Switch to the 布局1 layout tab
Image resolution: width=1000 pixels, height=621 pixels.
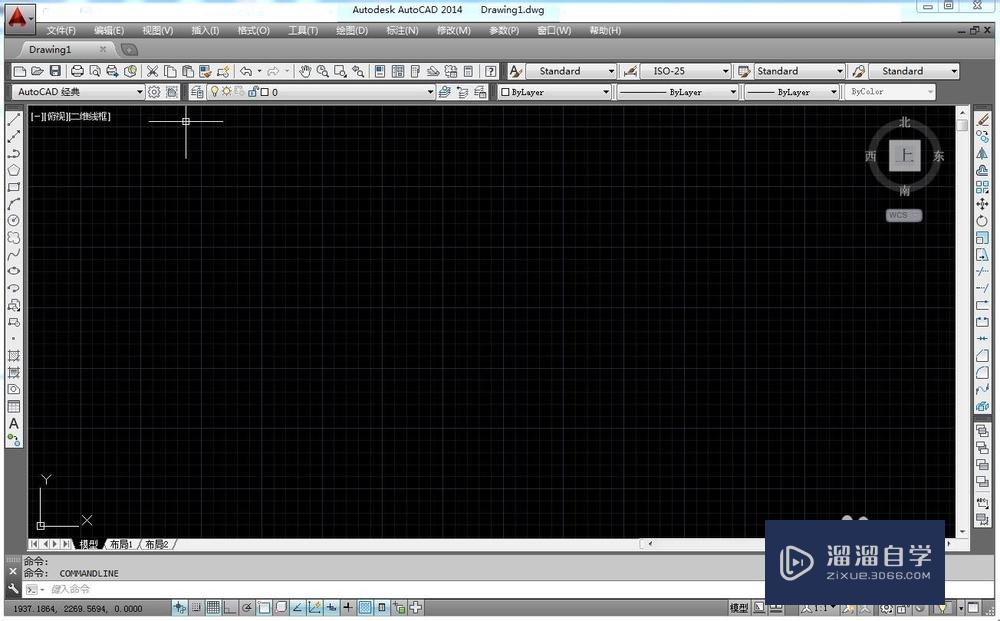(x=122, y=544)
